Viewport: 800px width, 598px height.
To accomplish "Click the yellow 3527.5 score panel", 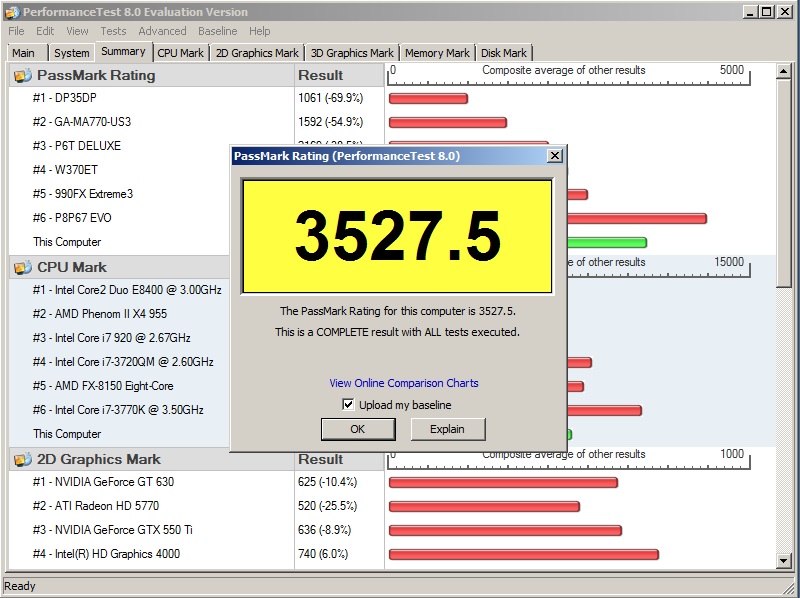I will pyautogui.click(x=397, y=237).
